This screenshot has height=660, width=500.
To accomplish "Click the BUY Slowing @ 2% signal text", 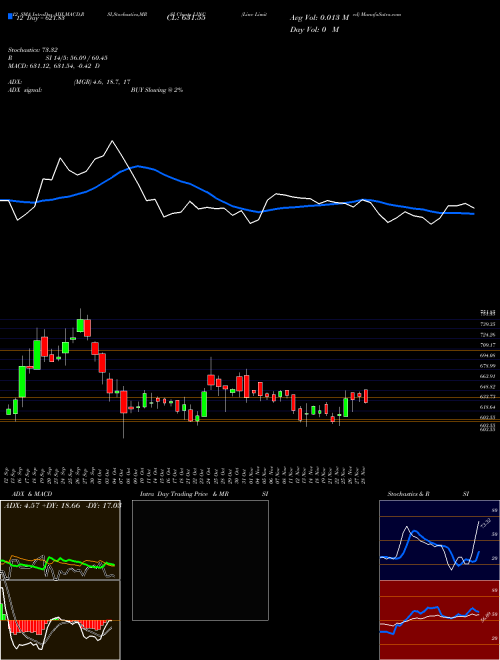I will [x=157, y=90].
